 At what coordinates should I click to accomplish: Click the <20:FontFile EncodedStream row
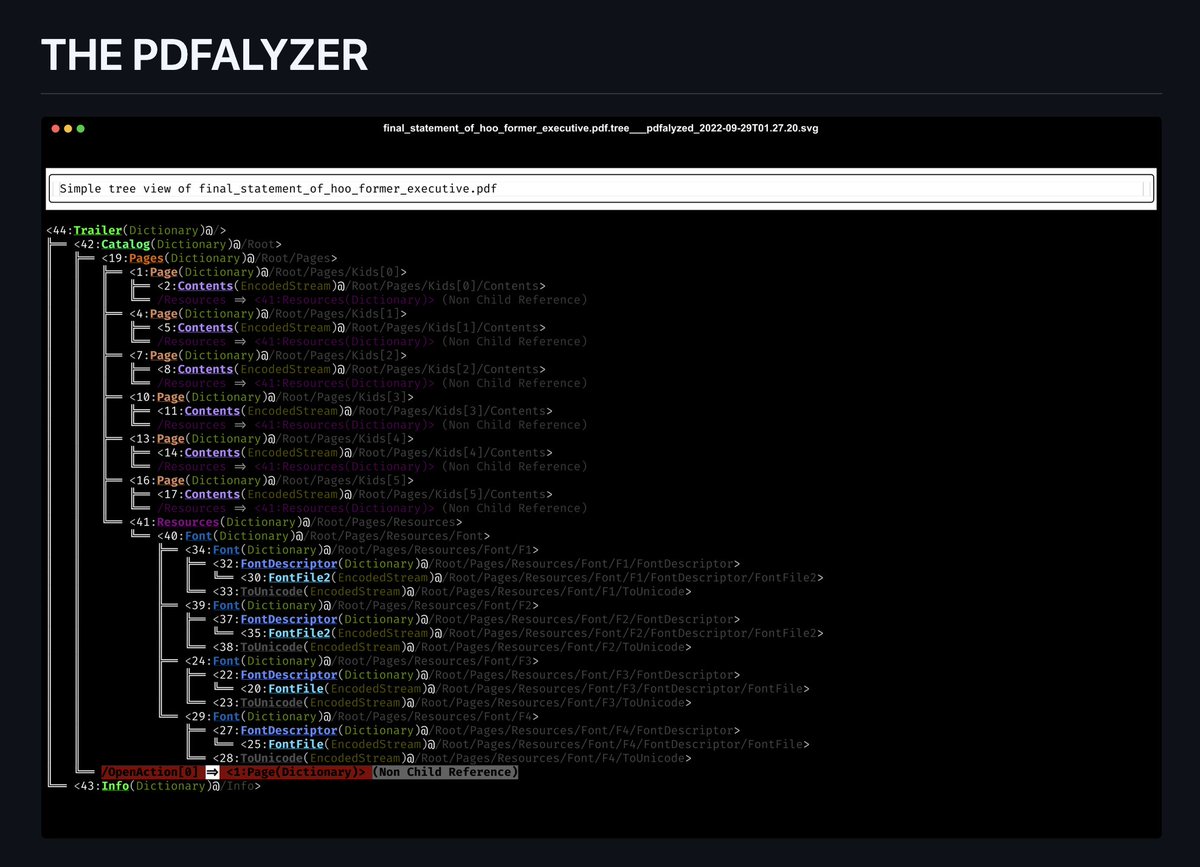point(525,689)
